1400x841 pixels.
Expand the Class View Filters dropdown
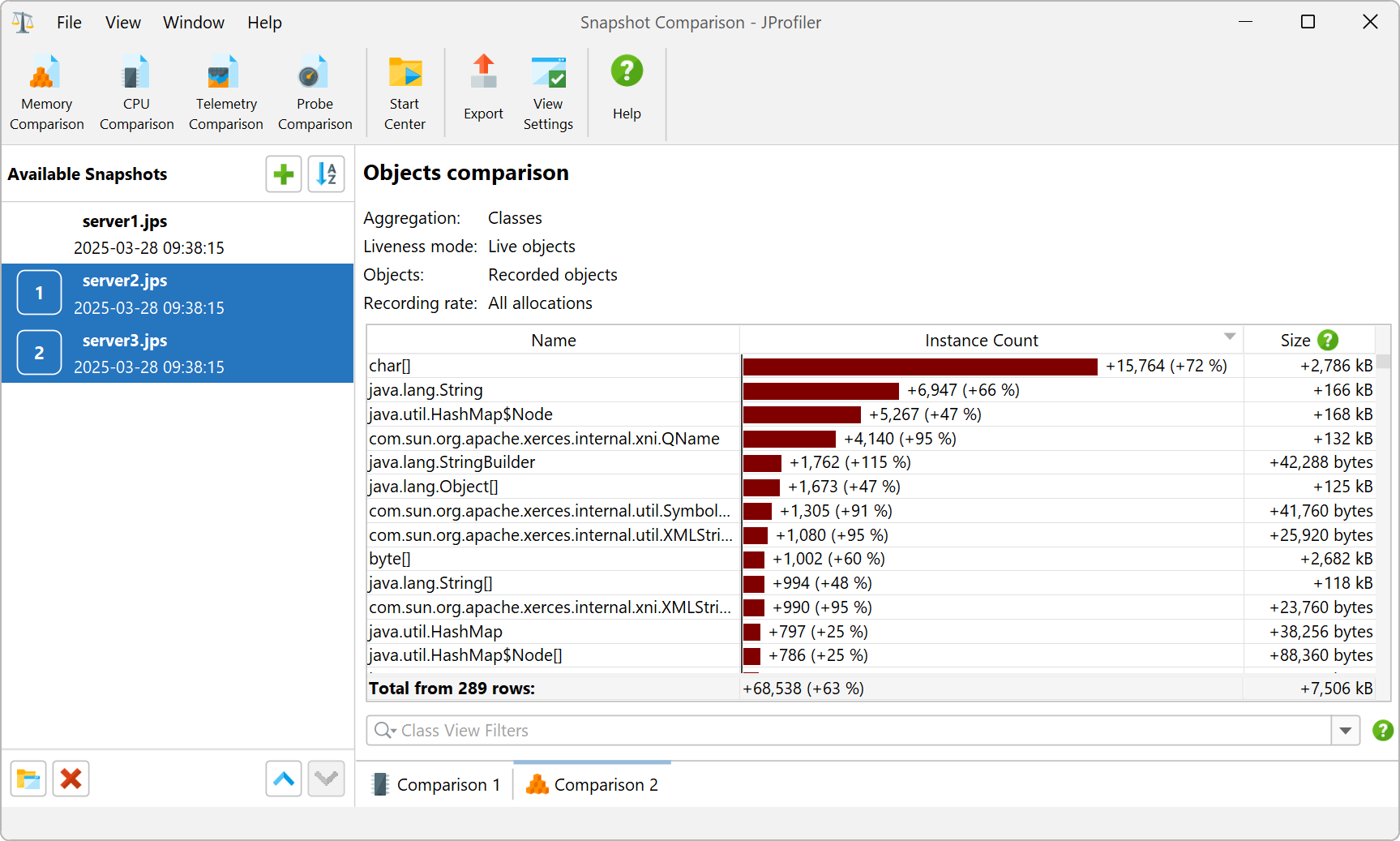point(1346,731)
